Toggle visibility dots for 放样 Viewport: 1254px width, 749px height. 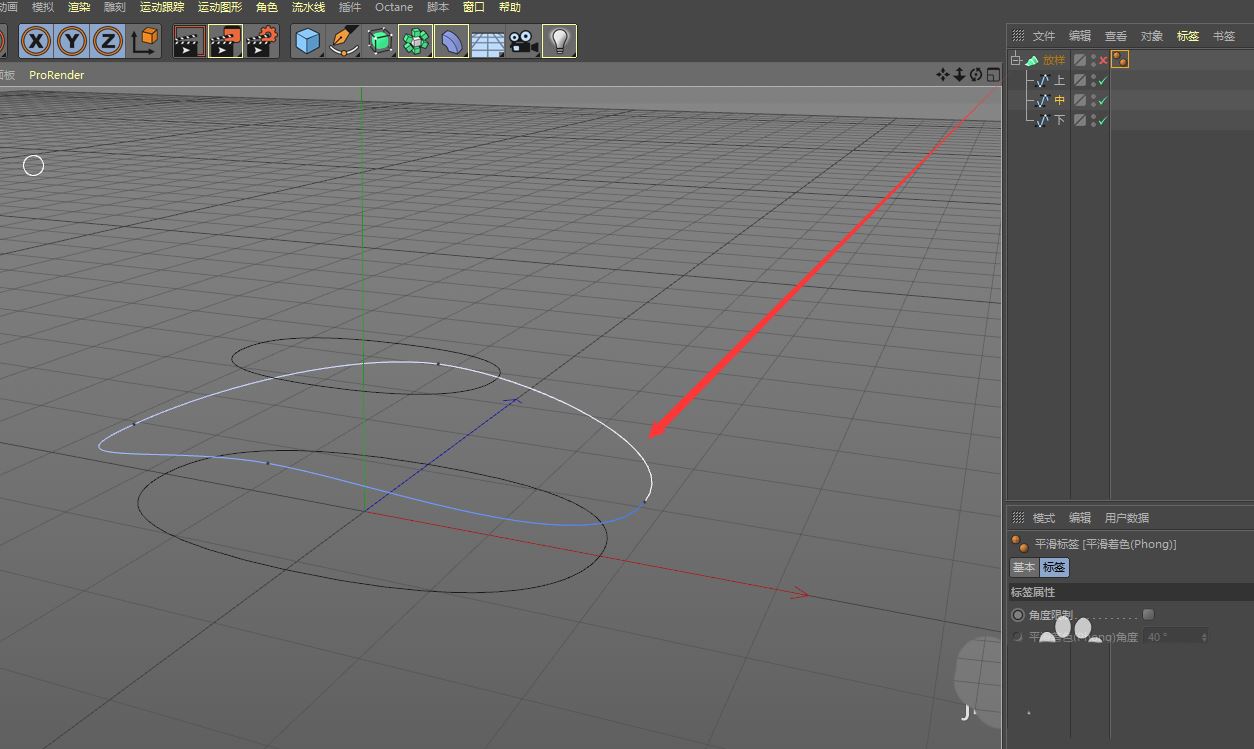1093,60
